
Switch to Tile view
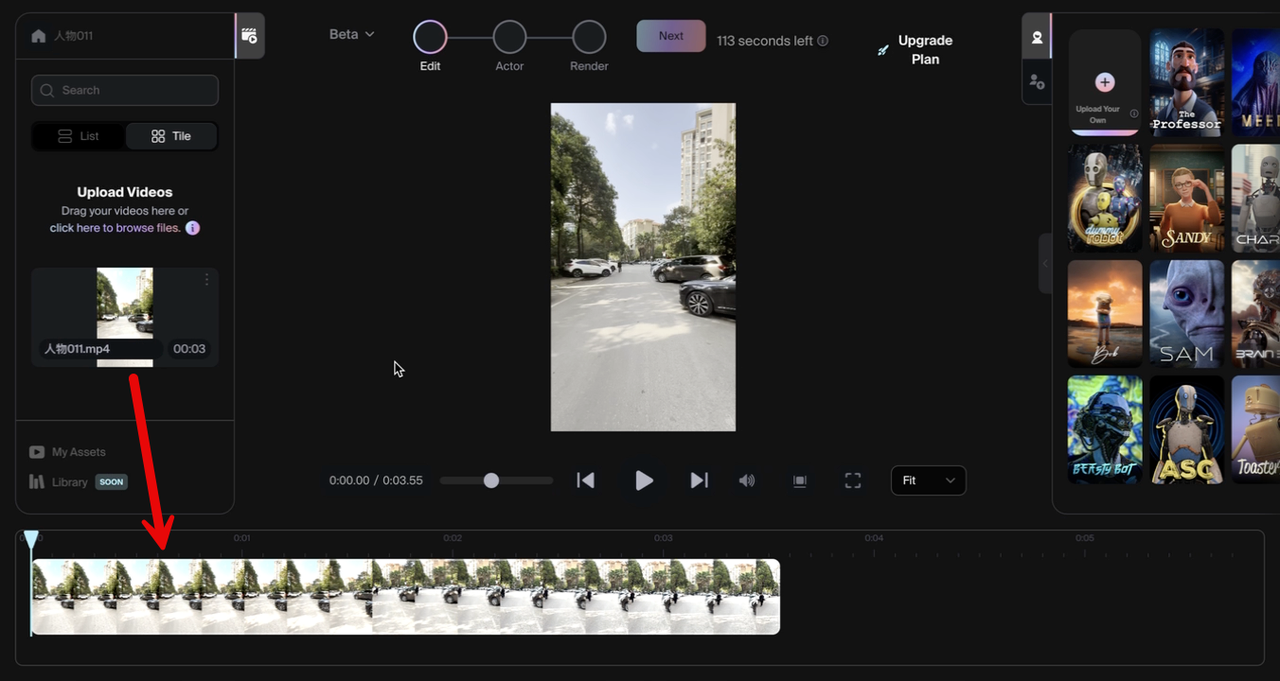(x=171, y=136)
